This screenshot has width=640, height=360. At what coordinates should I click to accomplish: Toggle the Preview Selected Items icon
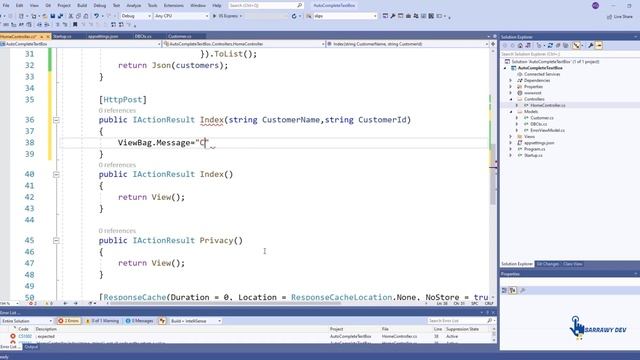[599, 46]
